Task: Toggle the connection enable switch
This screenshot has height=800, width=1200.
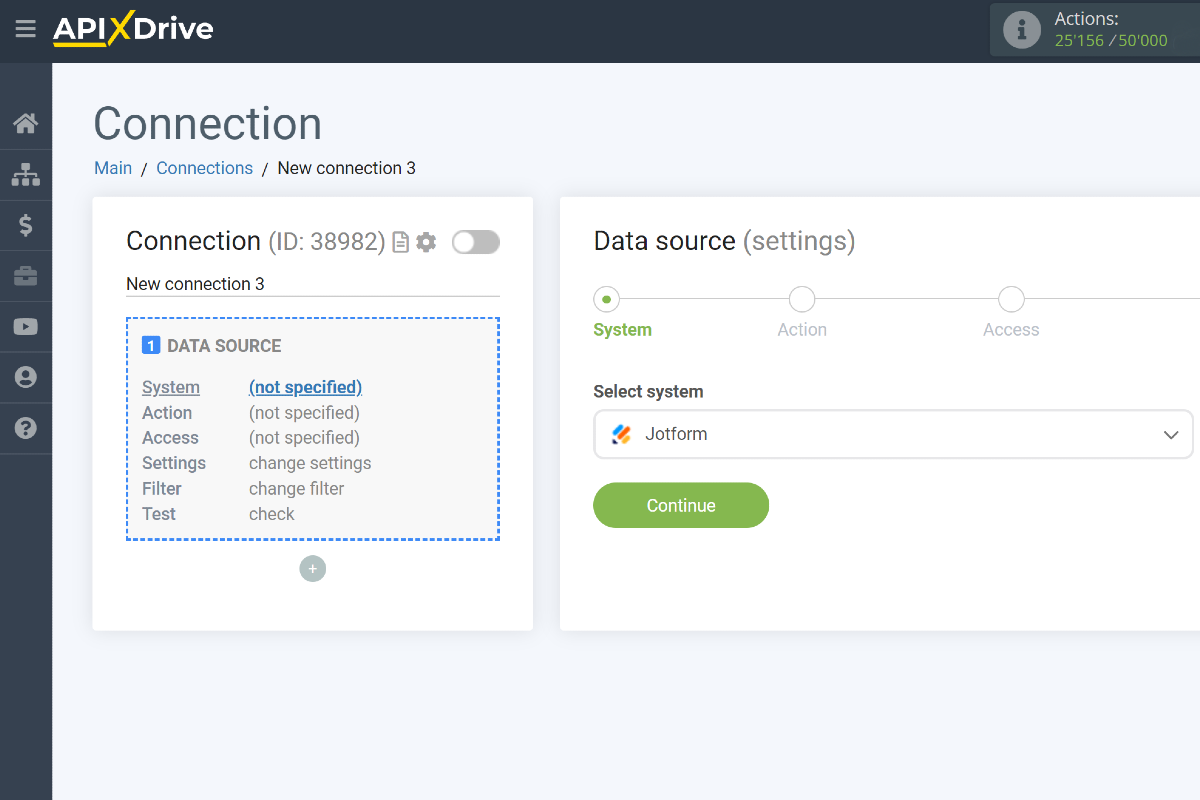Action: pos(475,242)
